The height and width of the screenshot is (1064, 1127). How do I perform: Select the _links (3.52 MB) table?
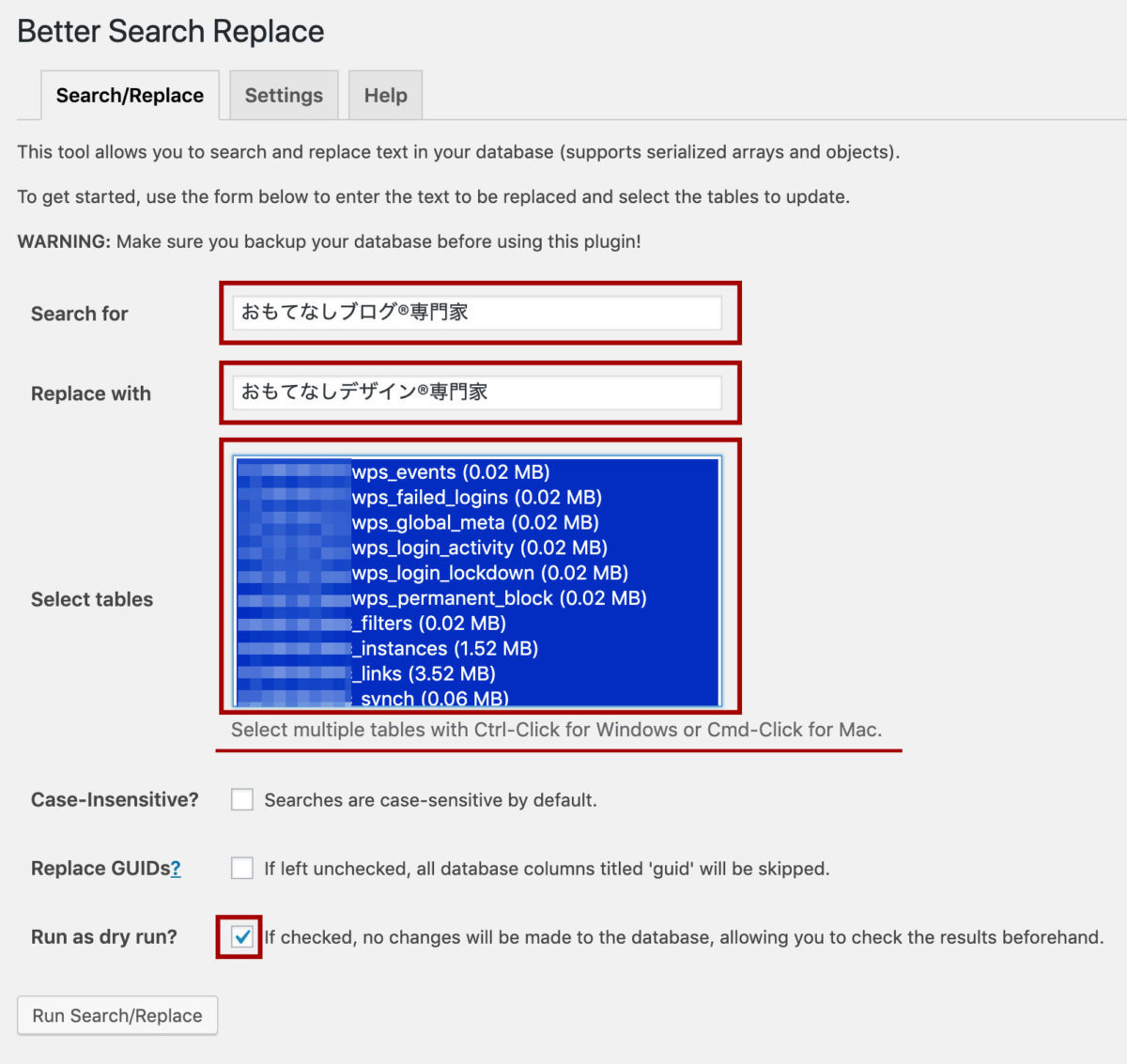tap(426, 674)
